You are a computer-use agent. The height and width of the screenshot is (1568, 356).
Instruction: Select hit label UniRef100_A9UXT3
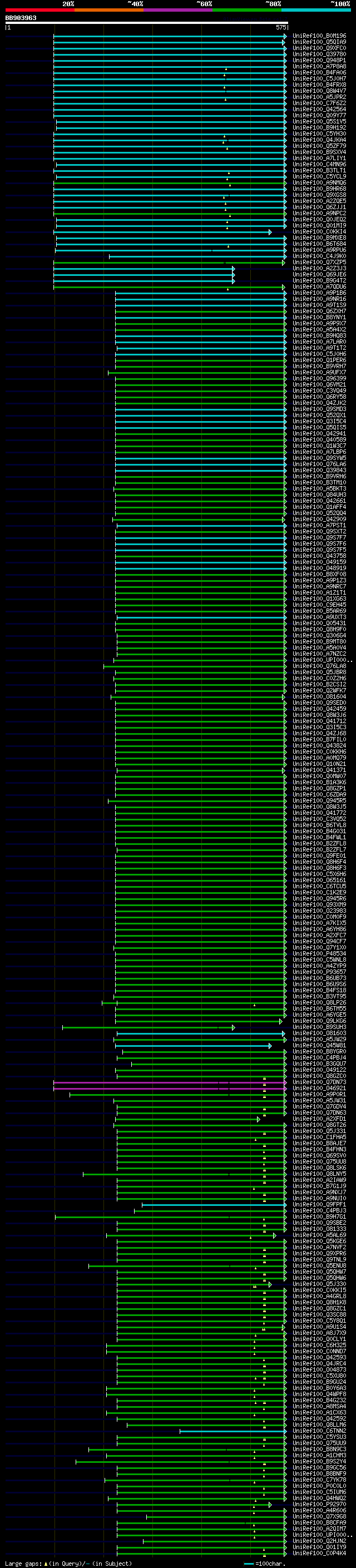pyautogui.click(x=319, y=617)
